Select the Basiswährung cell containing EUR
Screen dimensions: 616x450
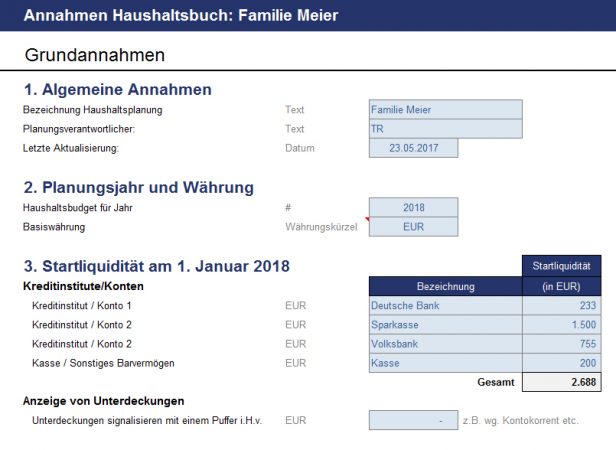[x=413, y=227]
